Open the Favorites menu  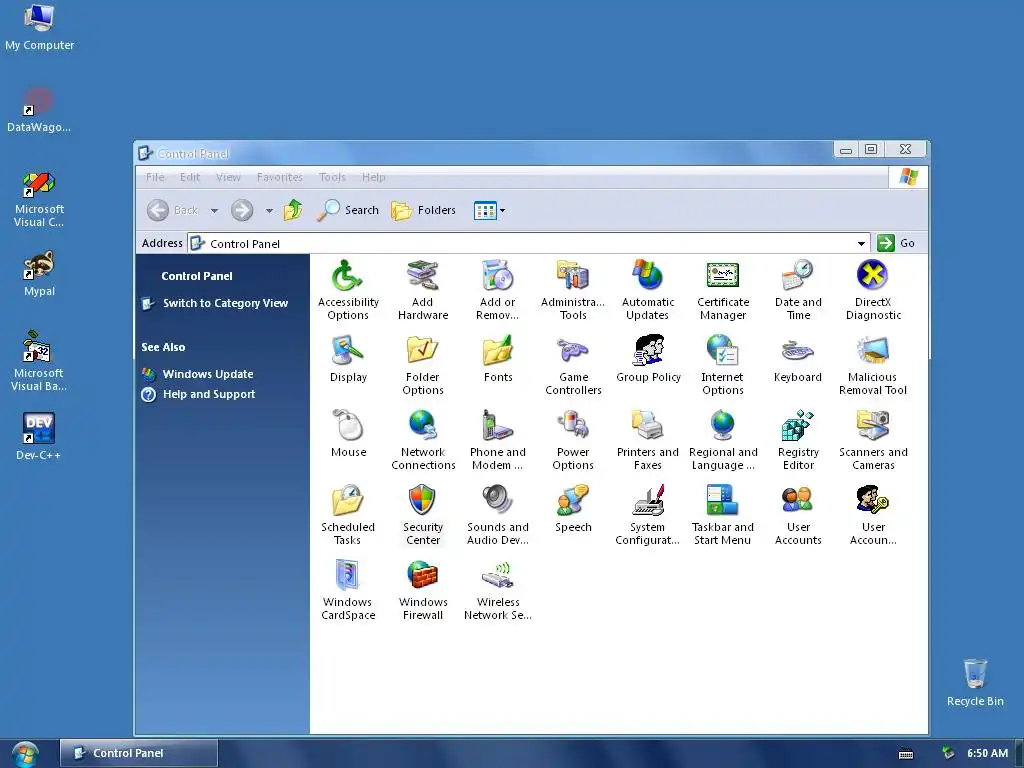(x=280, y=177)
